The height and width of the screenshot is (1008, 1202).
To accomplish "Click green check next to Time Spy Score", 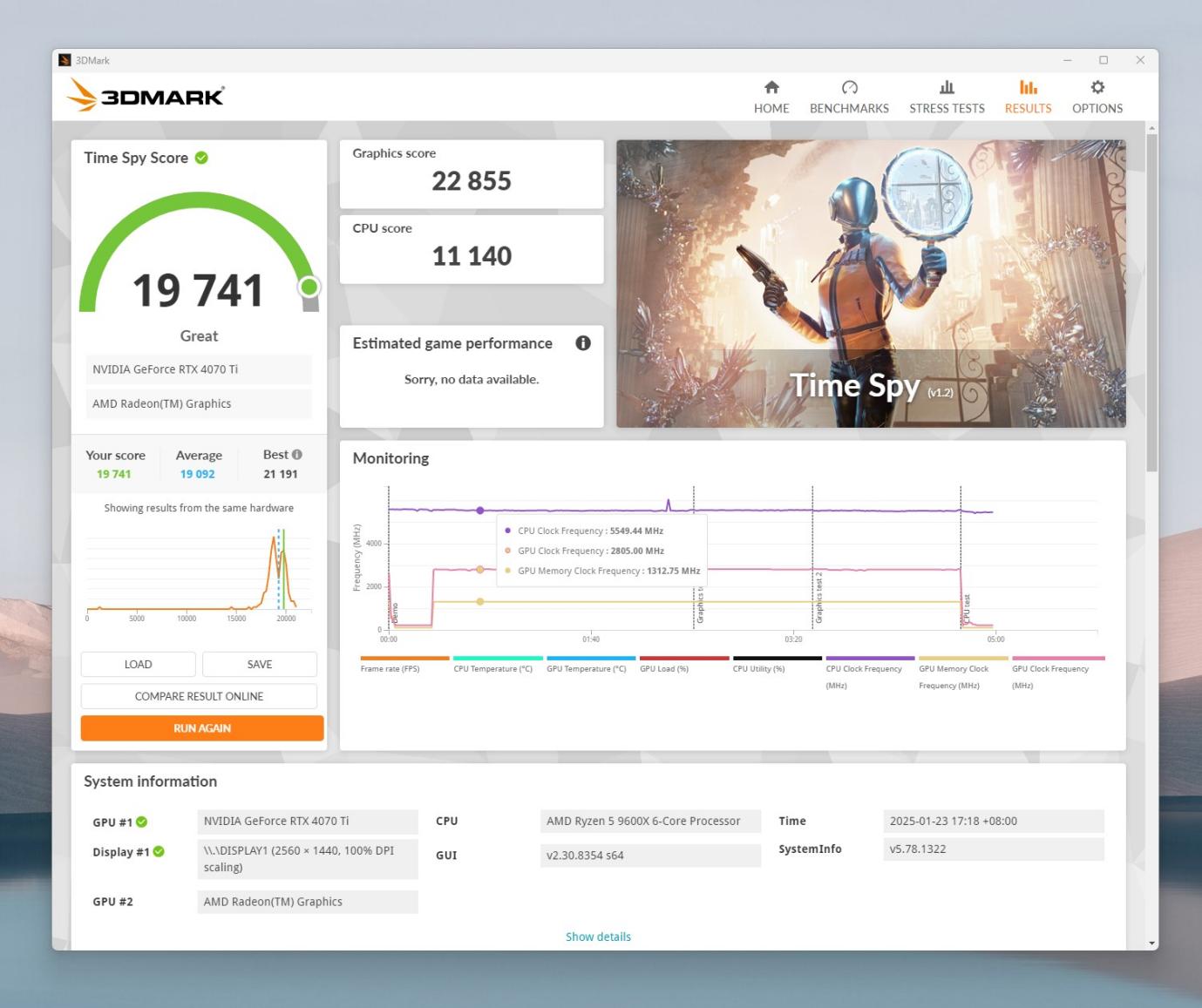I will click(201, 158).
